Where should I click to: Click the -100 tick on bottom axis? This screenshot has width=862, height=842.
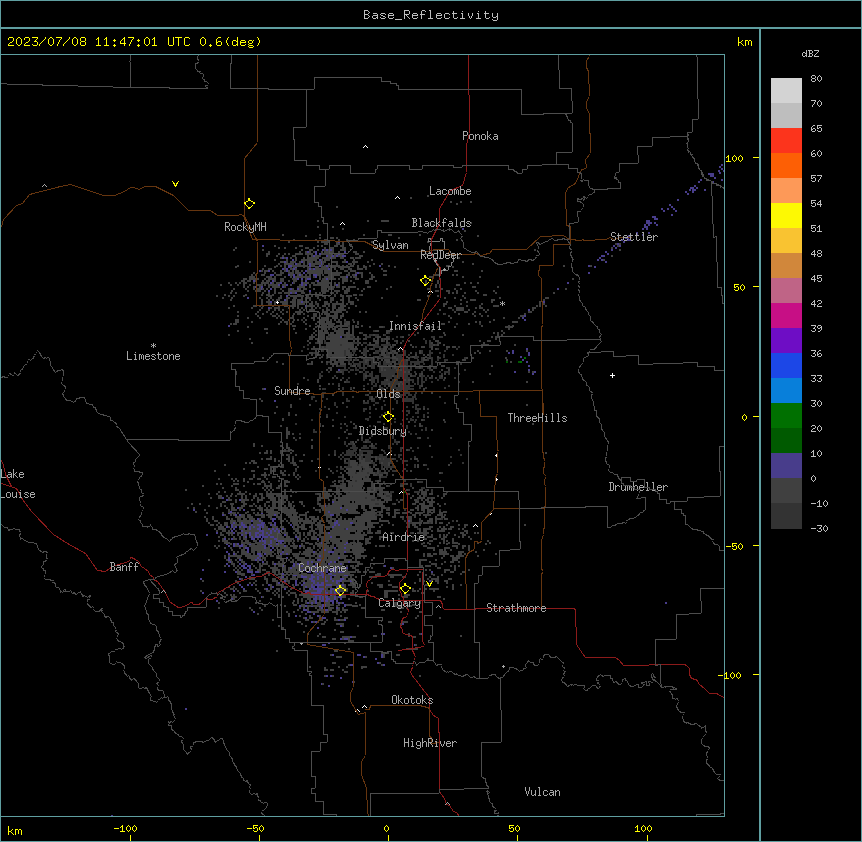click(x=126, y=828)
